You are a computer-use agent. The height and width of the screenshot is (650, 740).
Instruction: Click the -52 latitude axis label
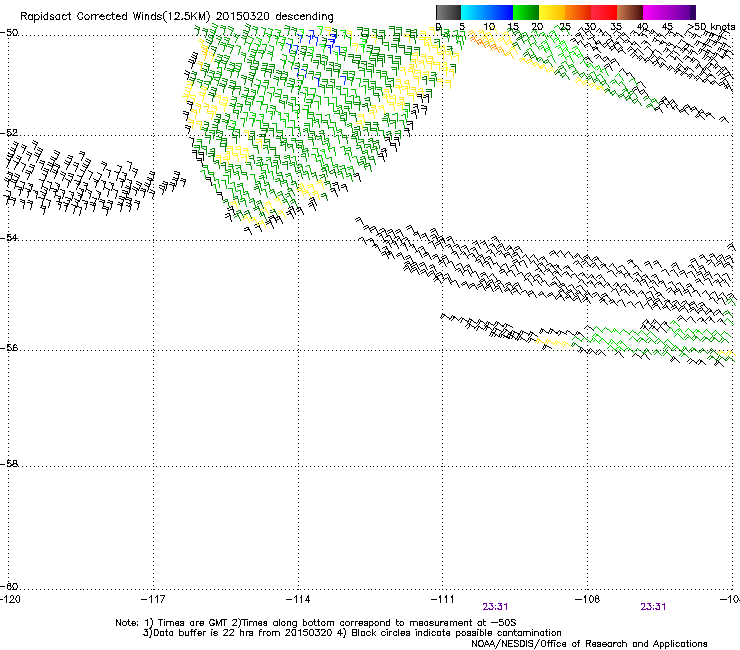coord(9,133)
